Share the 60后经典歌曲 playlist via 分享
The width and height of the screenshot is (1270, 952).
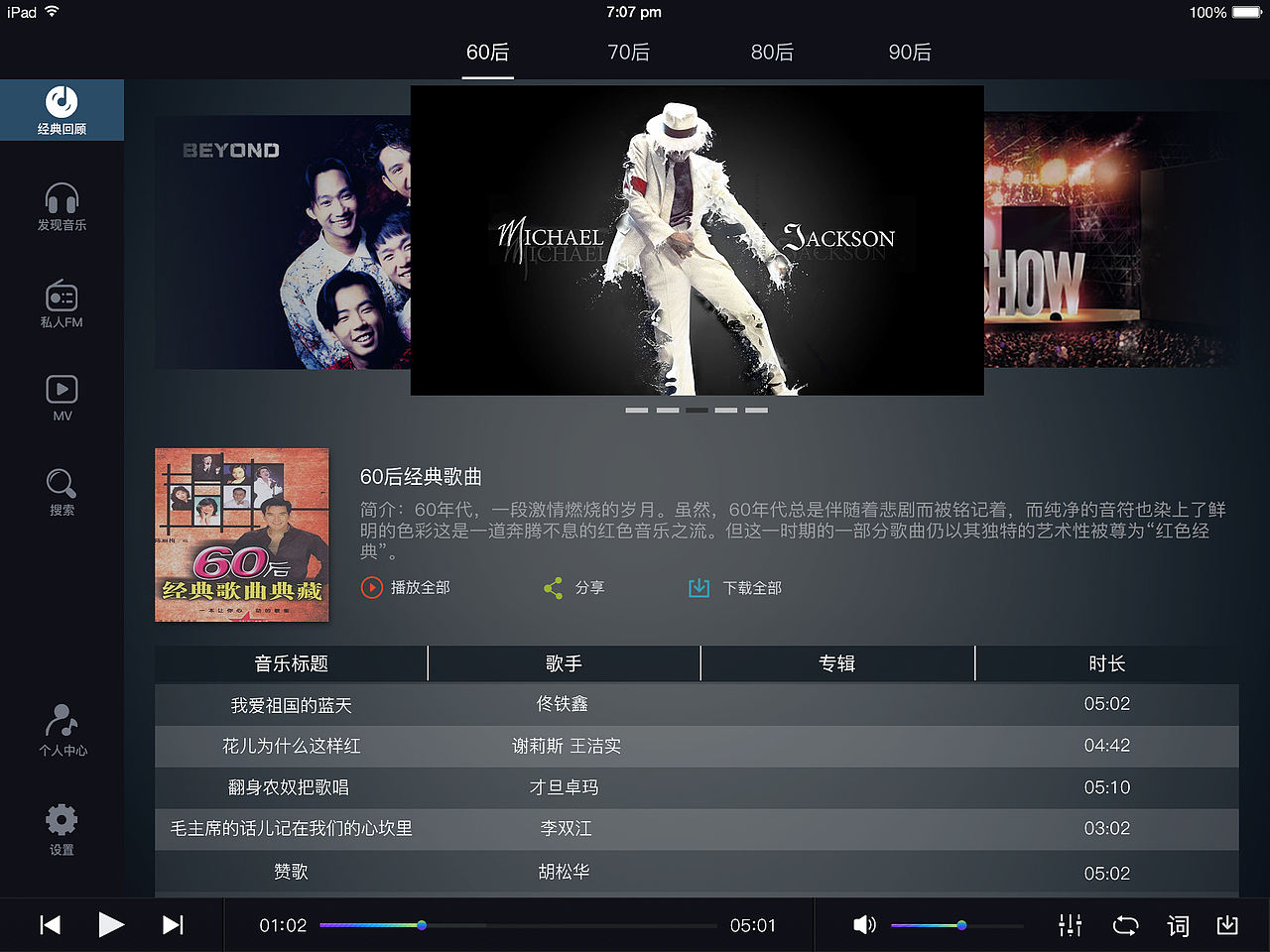(574, 587)
